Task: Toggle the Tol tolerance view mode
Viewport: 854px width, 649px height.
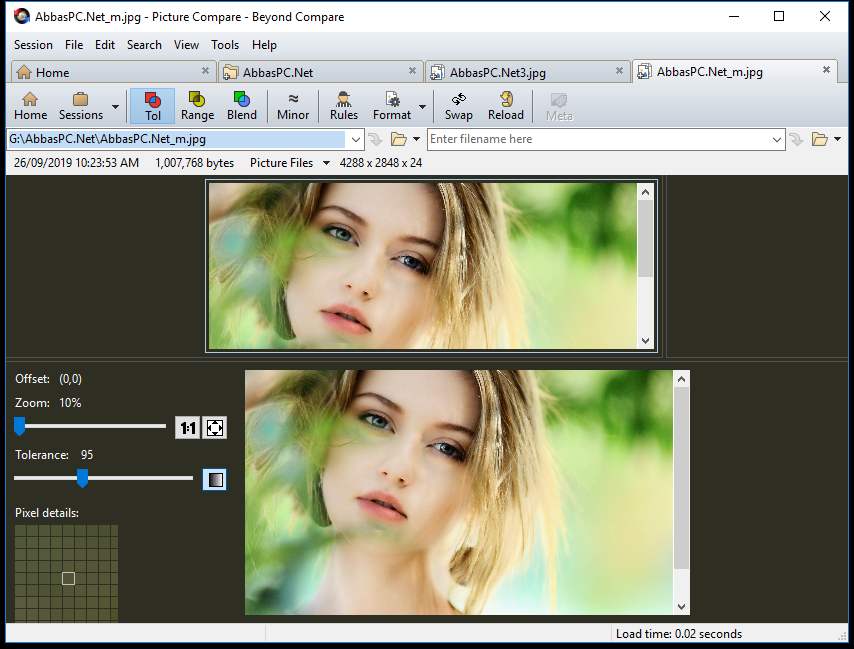Action: click(152, 106)
